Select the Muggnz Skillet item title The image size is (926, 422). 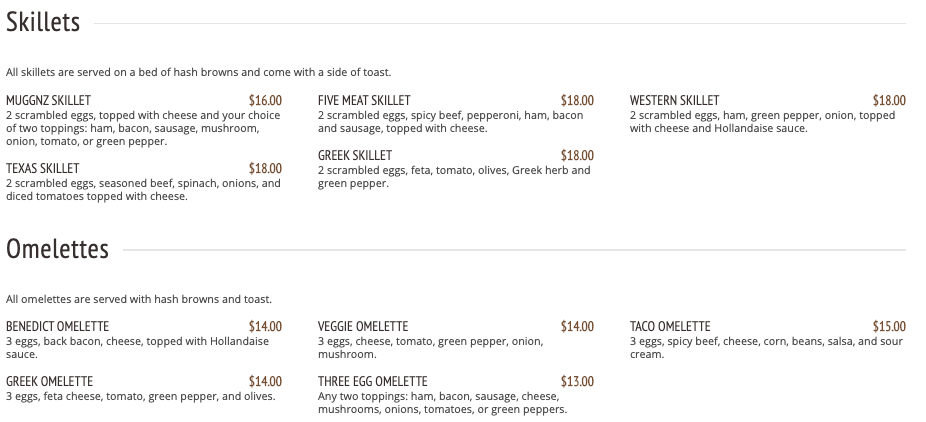click(x=48, y=101)
